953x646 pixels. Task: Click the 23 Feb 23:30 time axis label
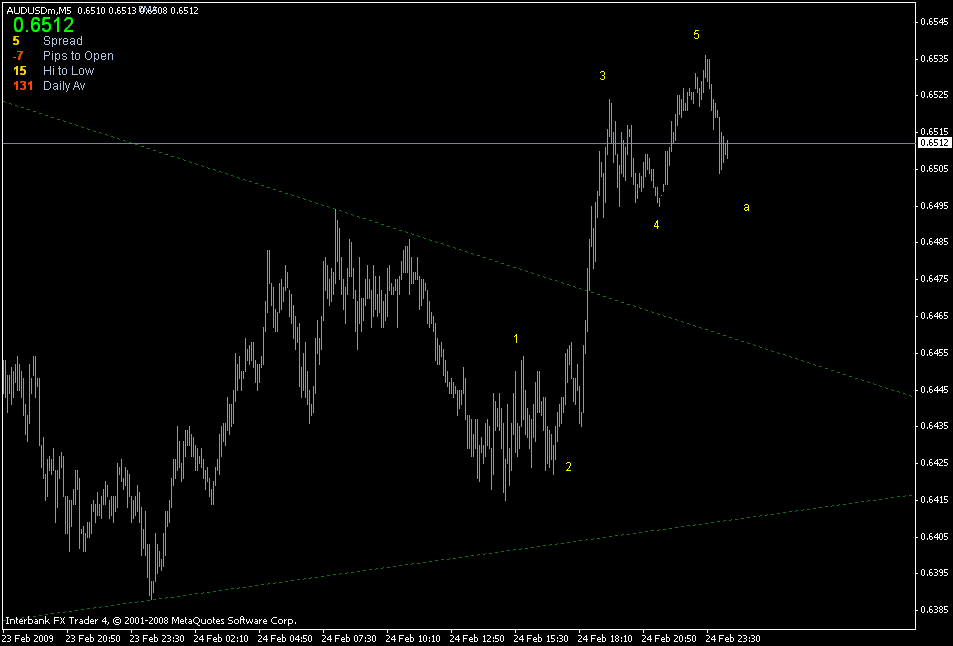coord(155,639)
